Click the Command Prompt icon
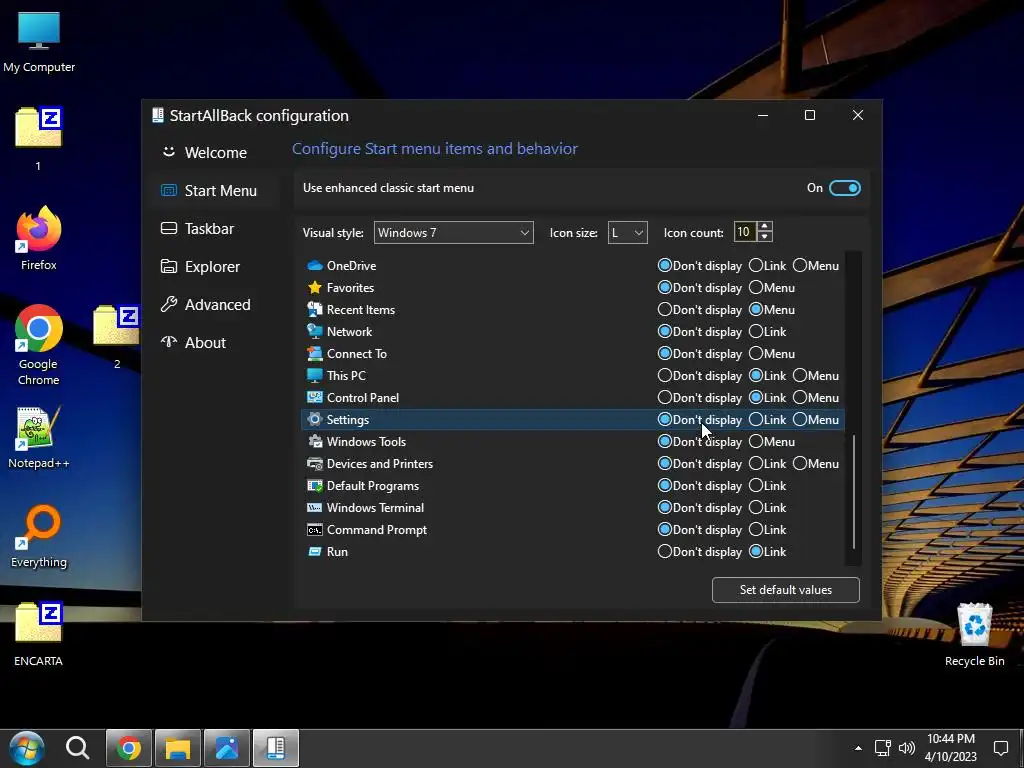1024x768 pixels. 315,530
